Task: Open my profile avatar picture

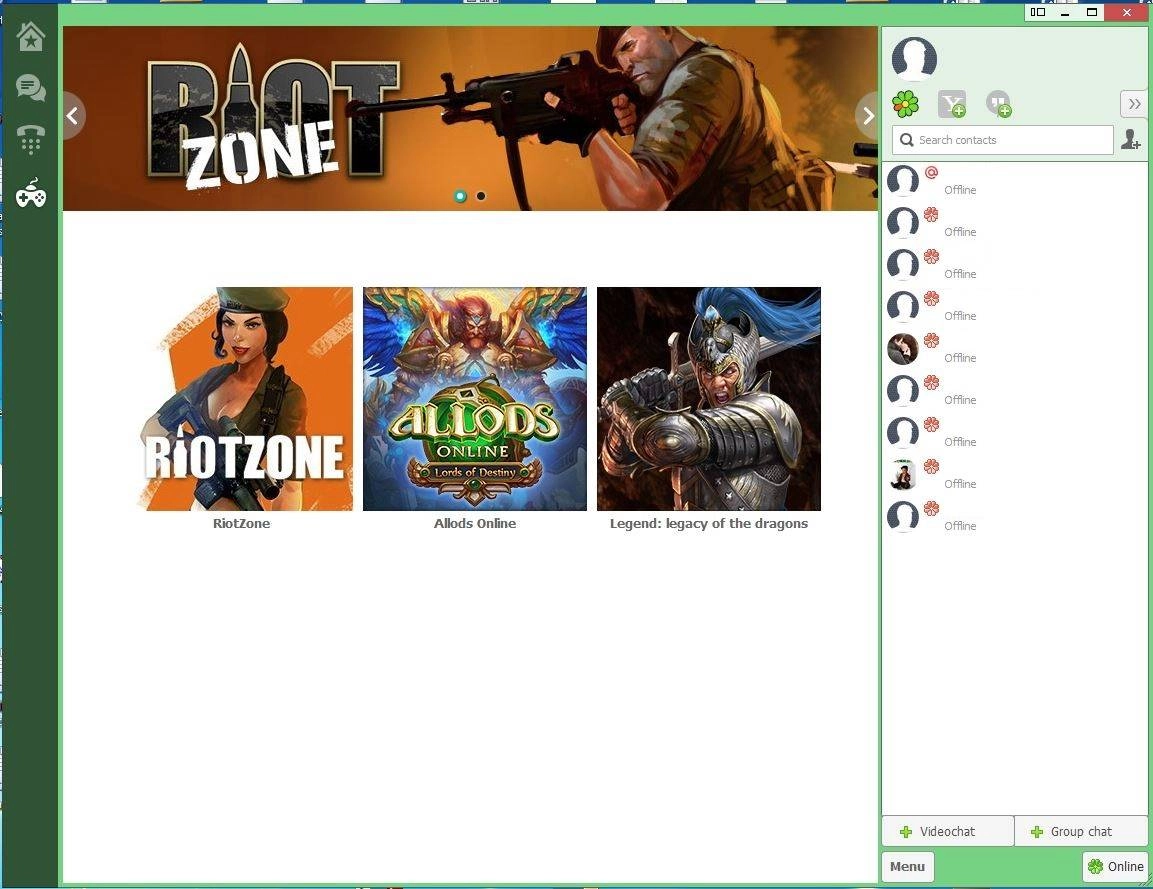Action: coord(914,58)
